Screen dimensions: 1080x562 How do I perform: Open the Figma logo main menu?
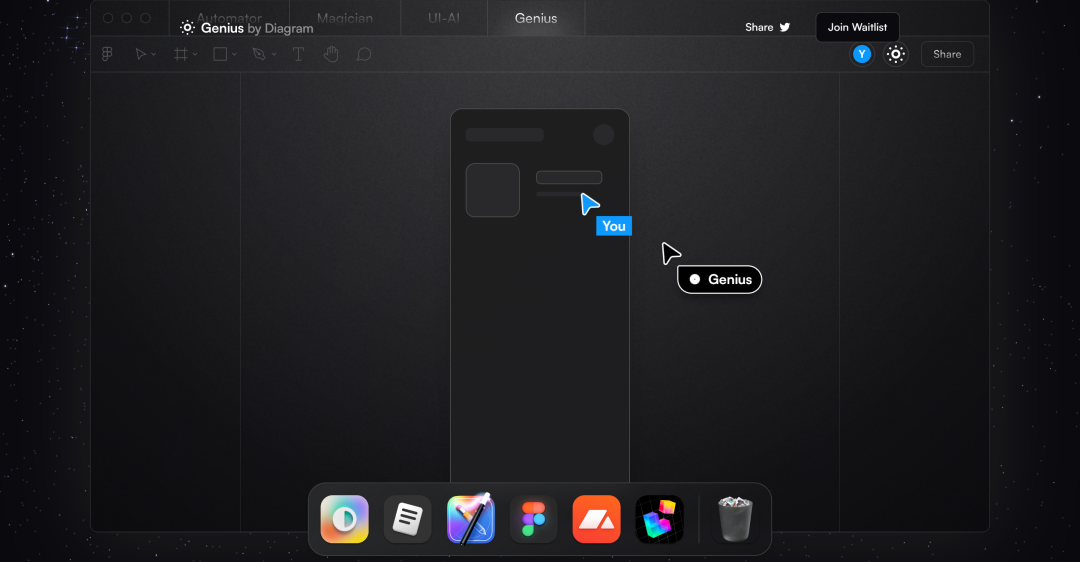point(107,54)
